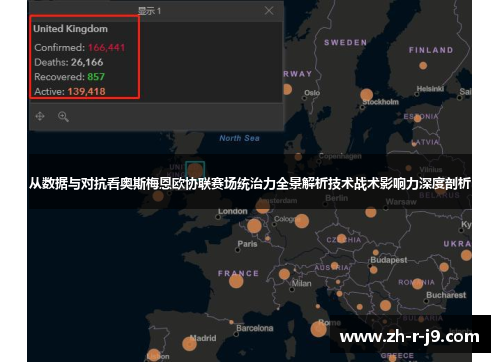Click the case circle over Romania label
The image size is (500, 362).
[x=417, y=284]
